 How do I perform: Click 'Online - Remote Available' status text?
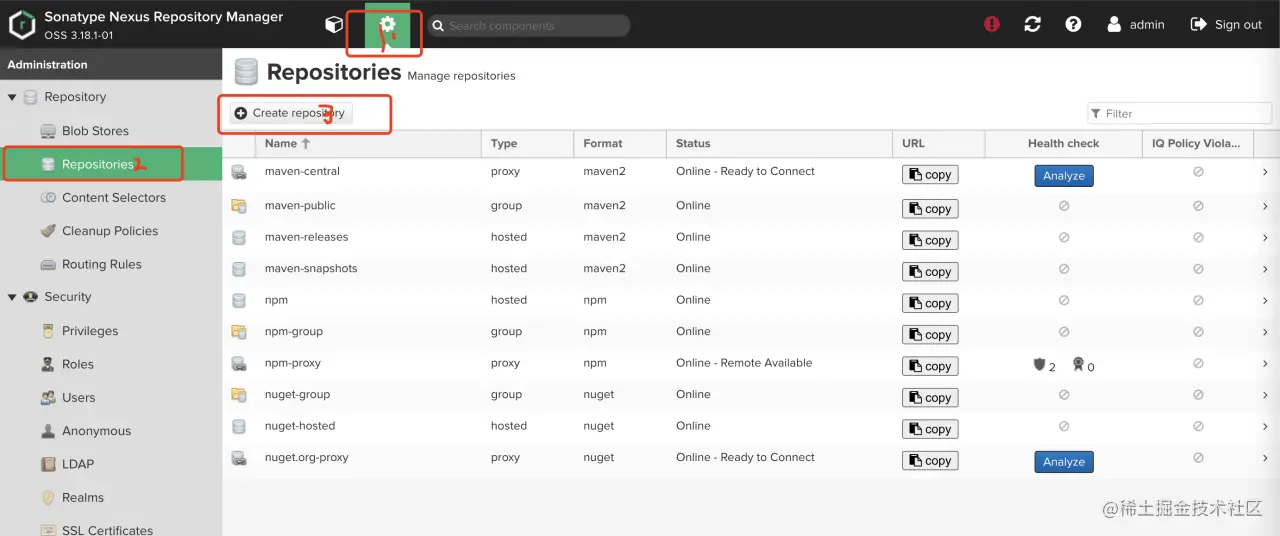(x=744, y=363)
